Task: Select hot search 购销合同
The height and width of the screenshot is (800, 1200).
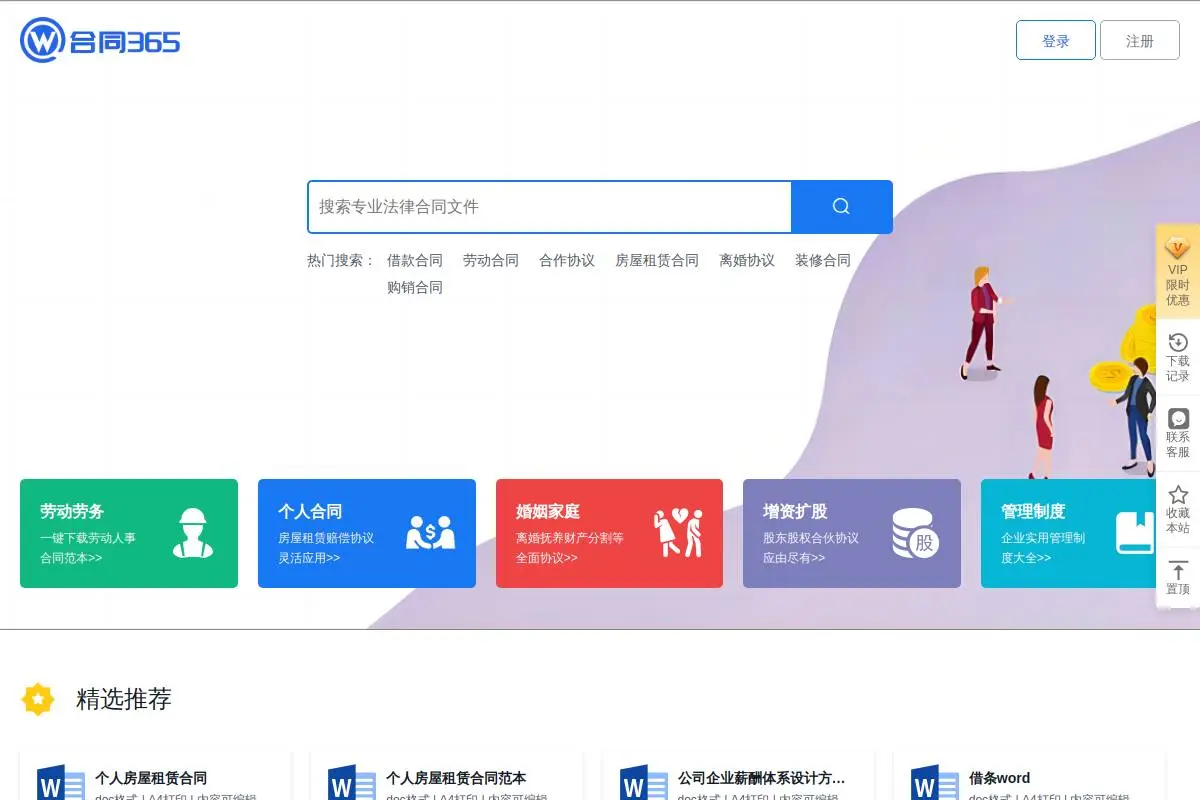Action: (415, 287)
